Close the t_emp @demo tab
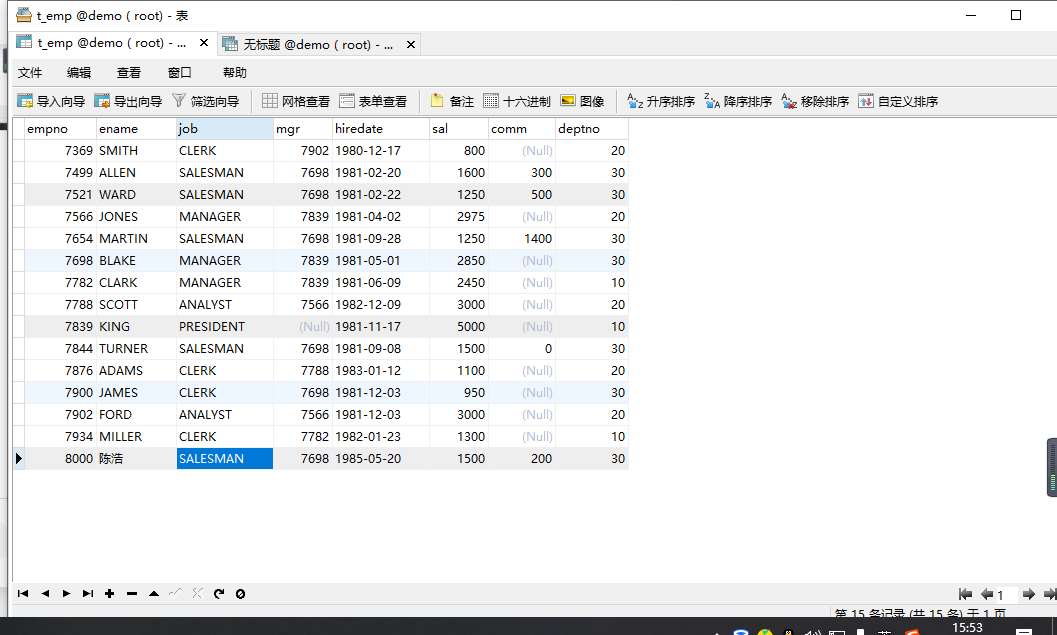This screenshot has height=635, width=1057. click(204, 43)
